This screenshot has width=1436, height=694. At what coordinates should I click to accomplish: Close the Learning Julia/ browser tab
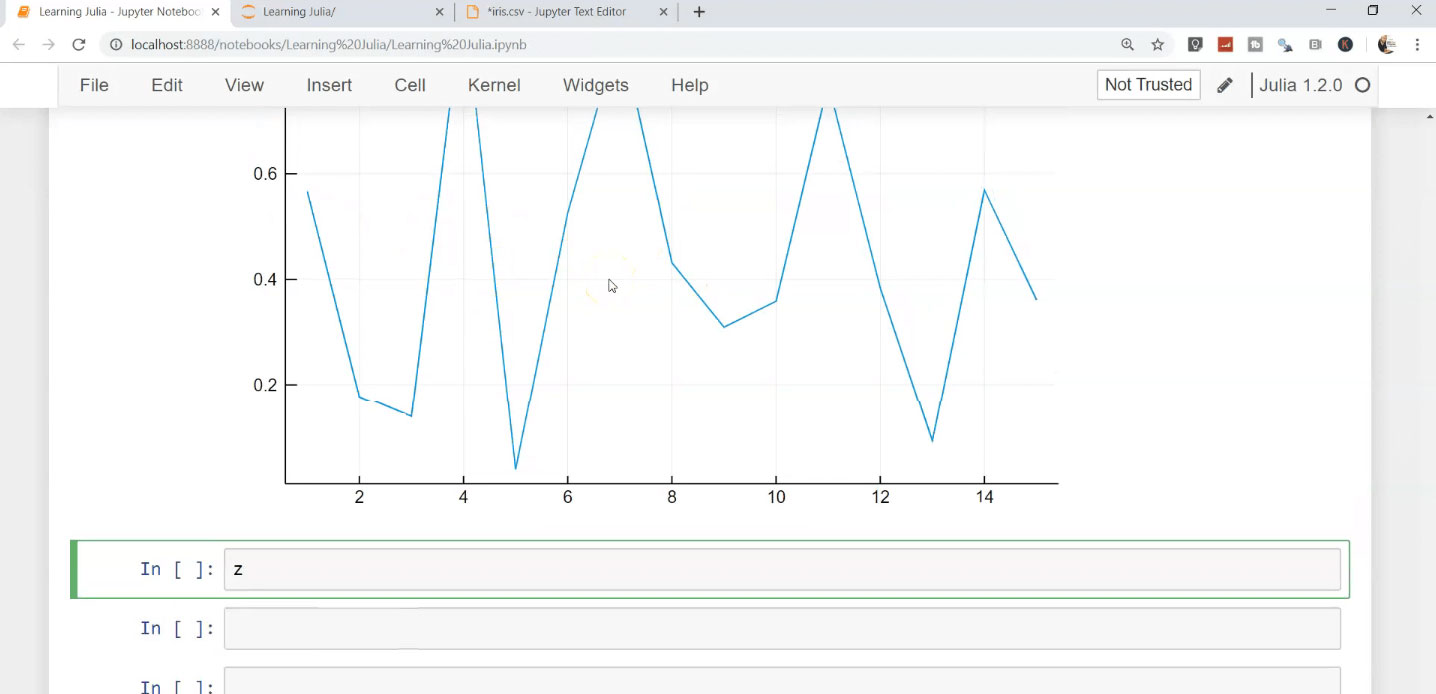click(x=440, y=12)
